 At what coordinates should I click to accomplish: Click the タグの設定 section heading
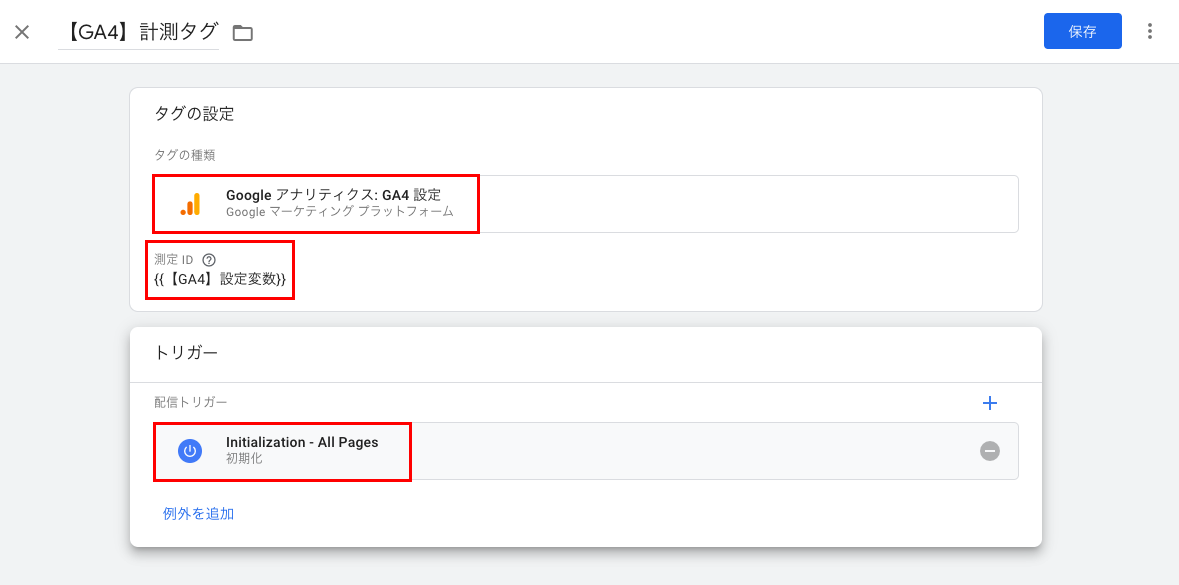click(x=194, y=114)
